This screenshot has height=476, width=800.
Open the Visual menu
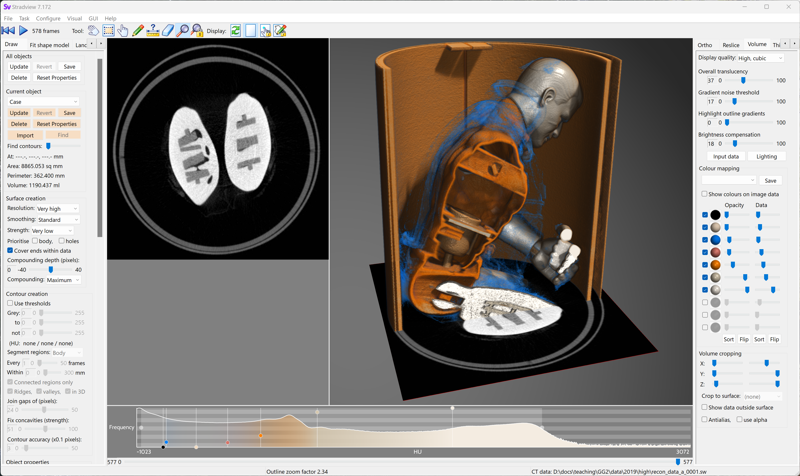[x=74, y=18]
